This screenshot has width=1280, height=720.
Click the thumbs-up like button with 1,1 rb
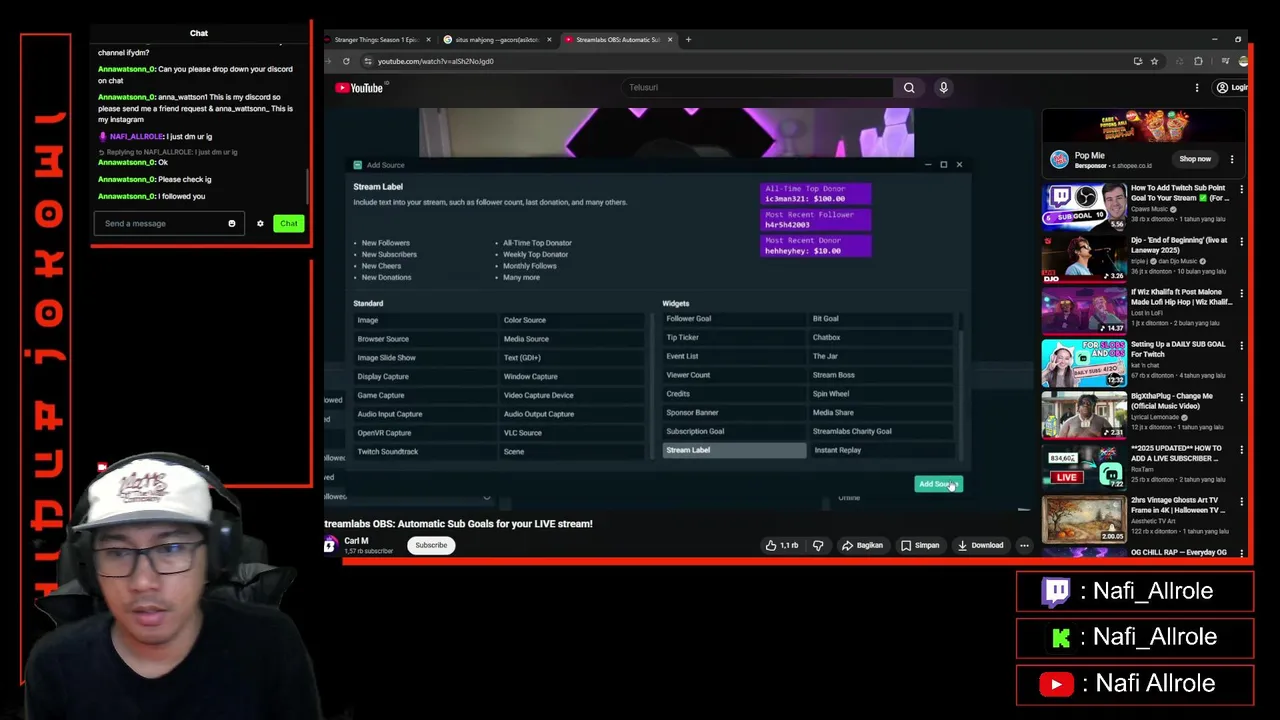(782, 545)
